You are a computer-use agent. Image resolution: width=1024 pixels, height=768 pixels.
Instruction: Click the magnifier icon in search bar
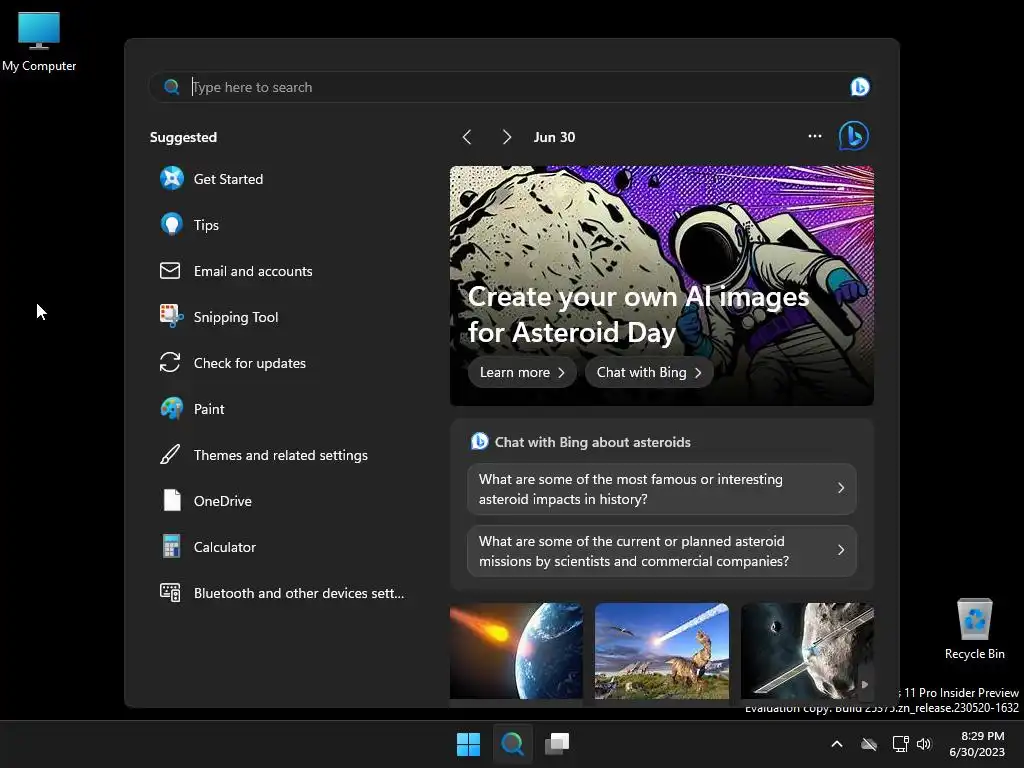tap(172, 87)
